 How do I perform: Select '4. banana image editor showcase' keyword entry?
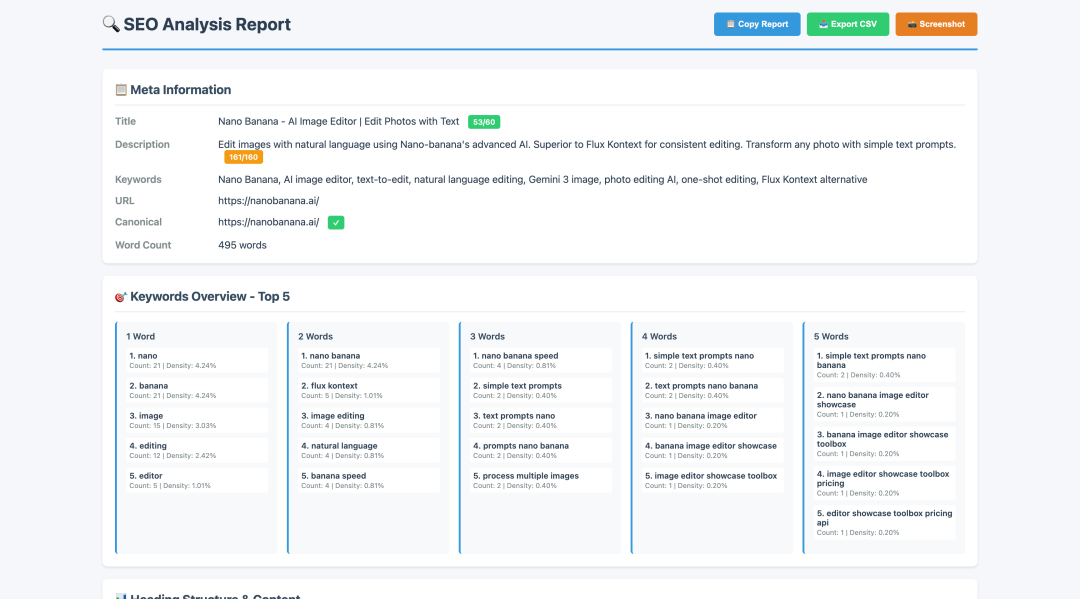pyautogui.click(x=712, y=450)
